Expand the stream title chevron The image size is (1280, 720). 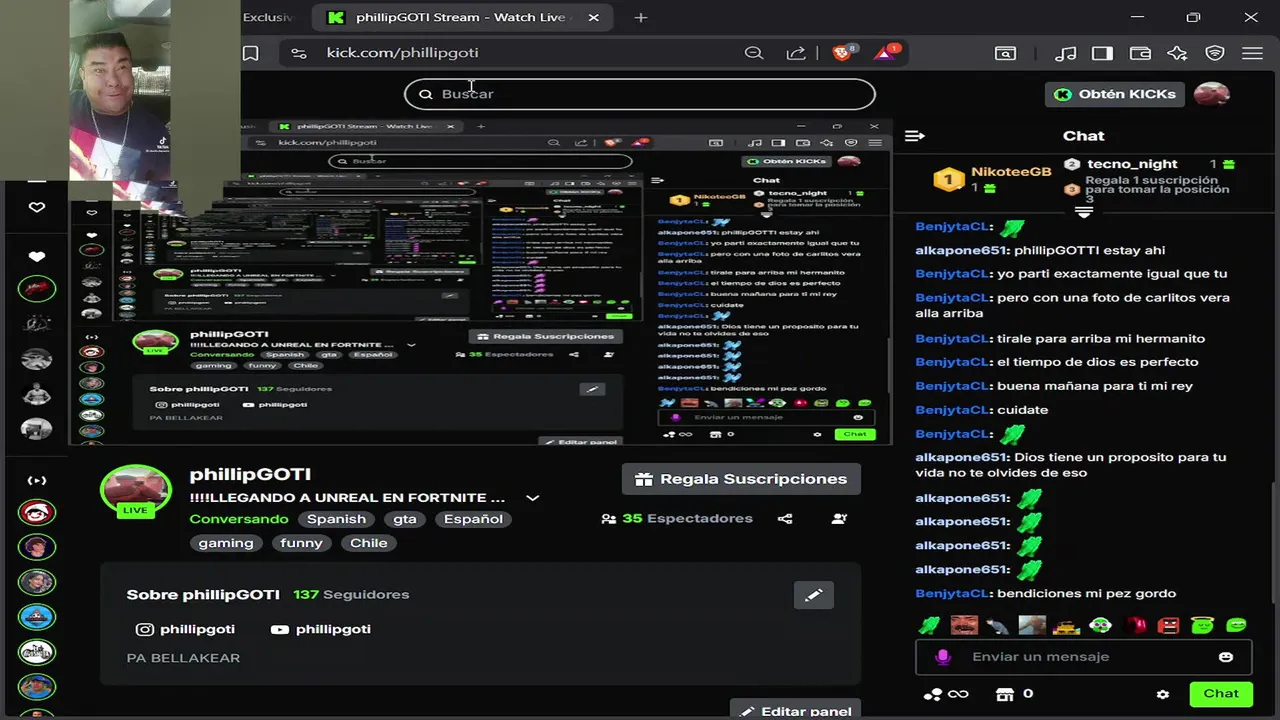533,498
